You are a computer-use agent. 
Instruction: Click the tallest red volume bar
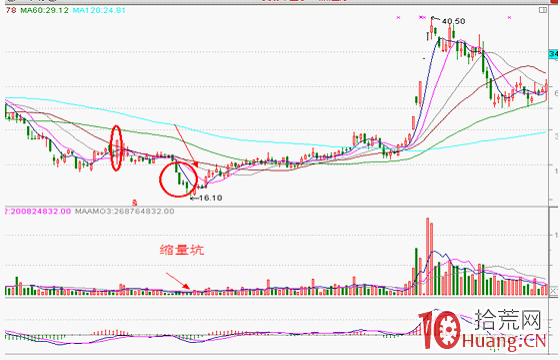[x=428, y=256]
